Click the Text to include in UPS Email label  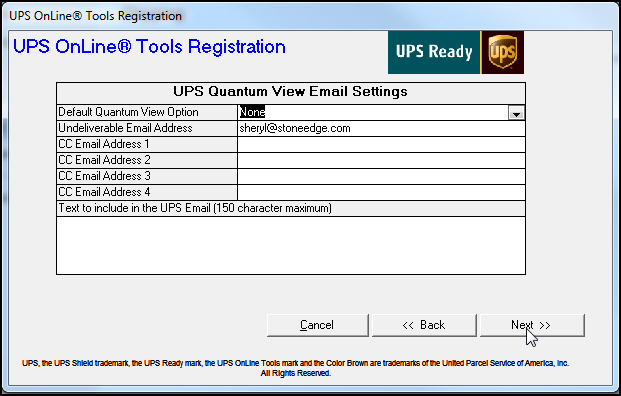[x=195, y=208]
